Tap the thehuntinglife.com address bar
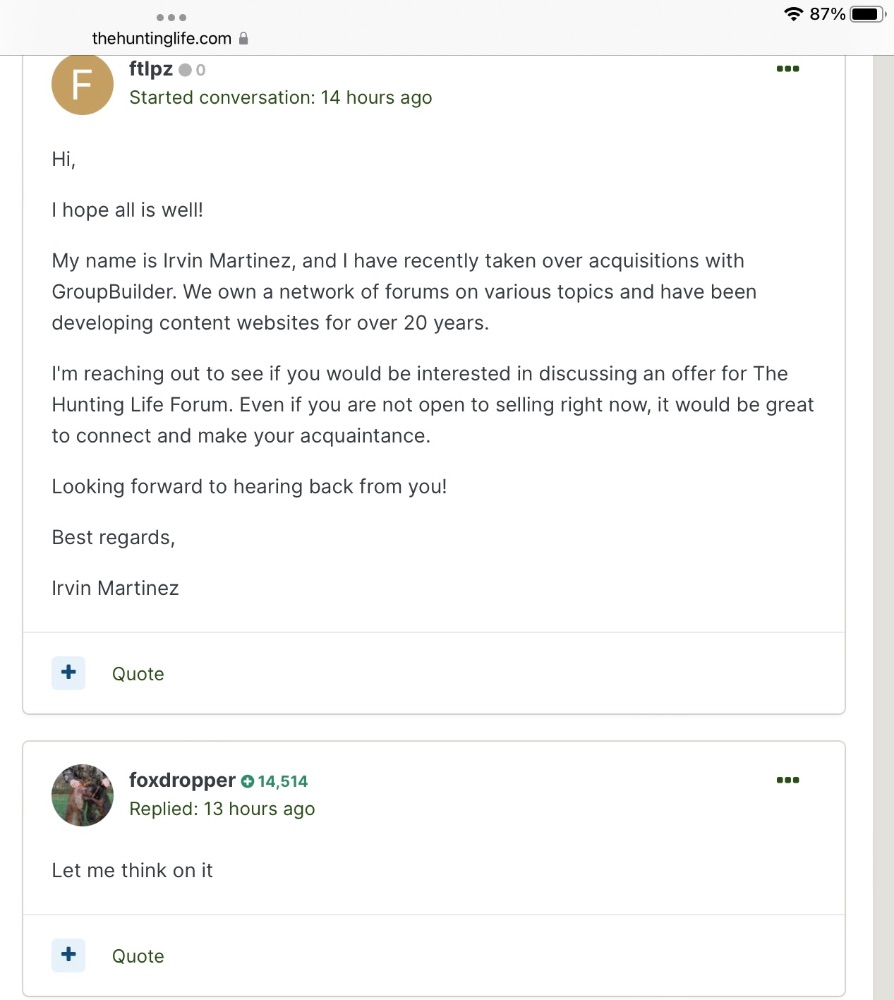This screenshot has width=894, height=1000. pyautogui.click(x=170, y=39)
